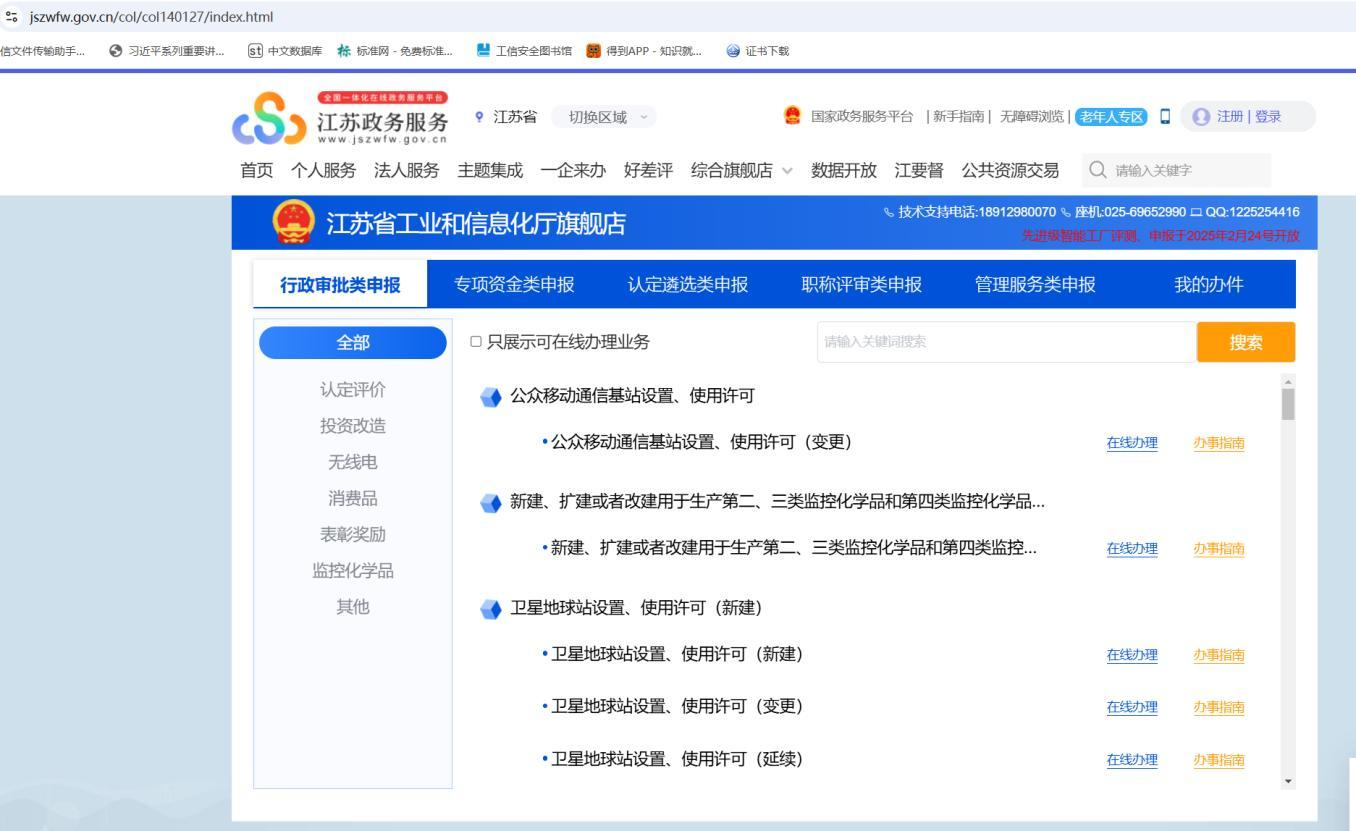Expand the 综合旗舰店 menu chevron
This screenshot has height=831, width=1356.
(x=786, y=171)
